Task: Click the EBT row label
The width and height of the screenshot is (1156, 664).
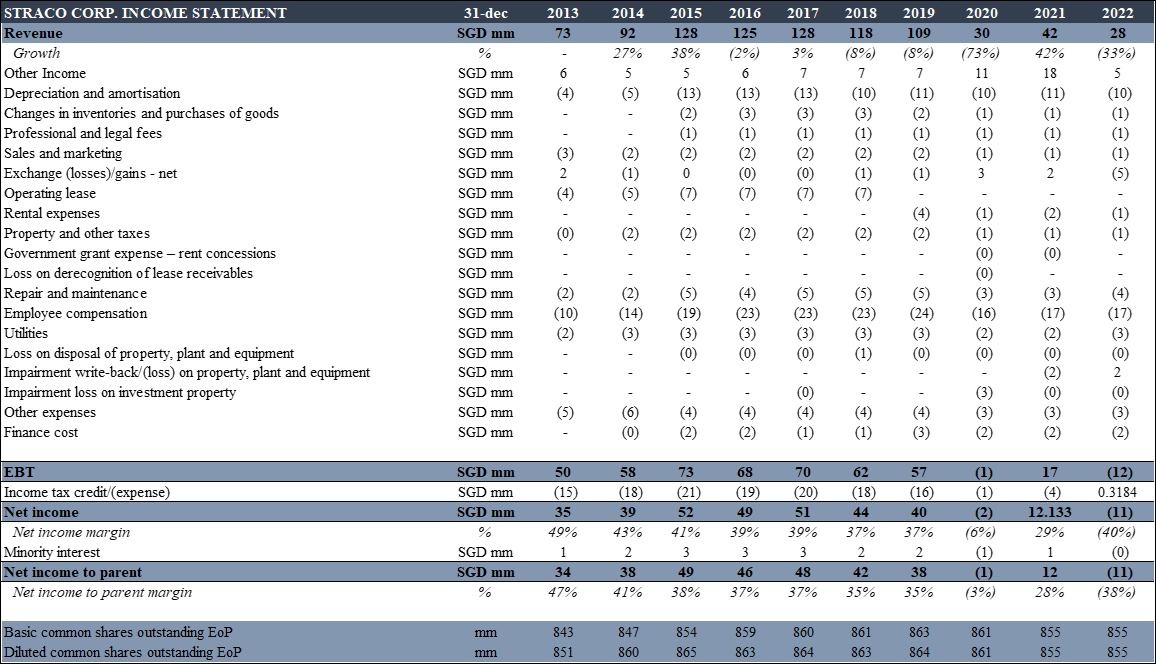Action: pos(19,472)
